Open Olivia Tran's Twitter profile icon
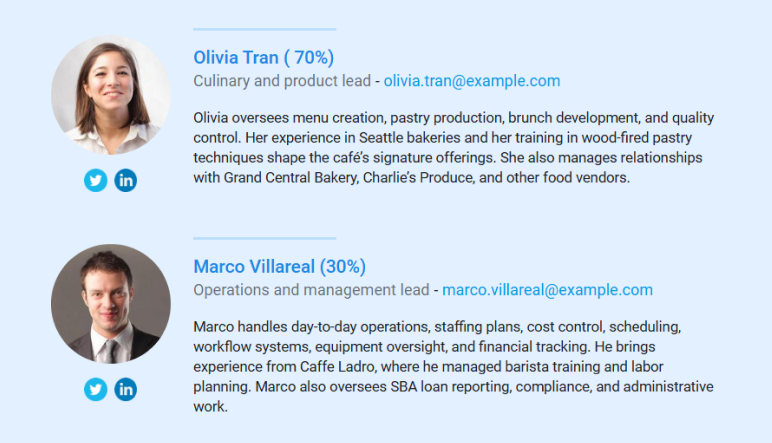The image size is (772, 443). pyautogui.click(x=96, y=180)
